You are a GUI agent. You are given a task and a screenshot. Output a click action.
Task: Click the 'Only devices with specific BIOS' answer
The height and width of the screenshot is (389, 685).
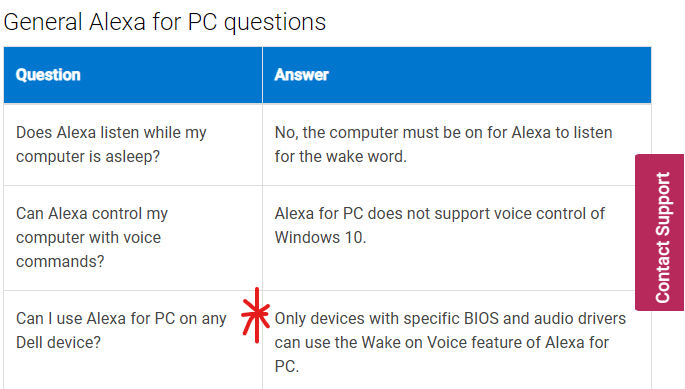pyautogui.click(x=450, y=342)
